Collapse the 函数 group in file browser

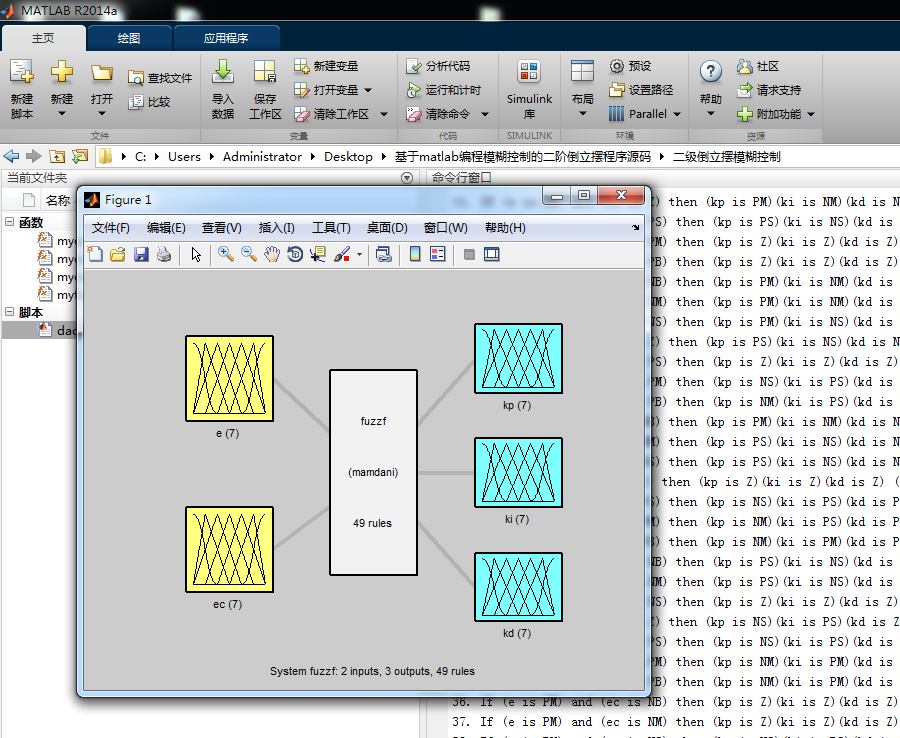tap(10, 221)
